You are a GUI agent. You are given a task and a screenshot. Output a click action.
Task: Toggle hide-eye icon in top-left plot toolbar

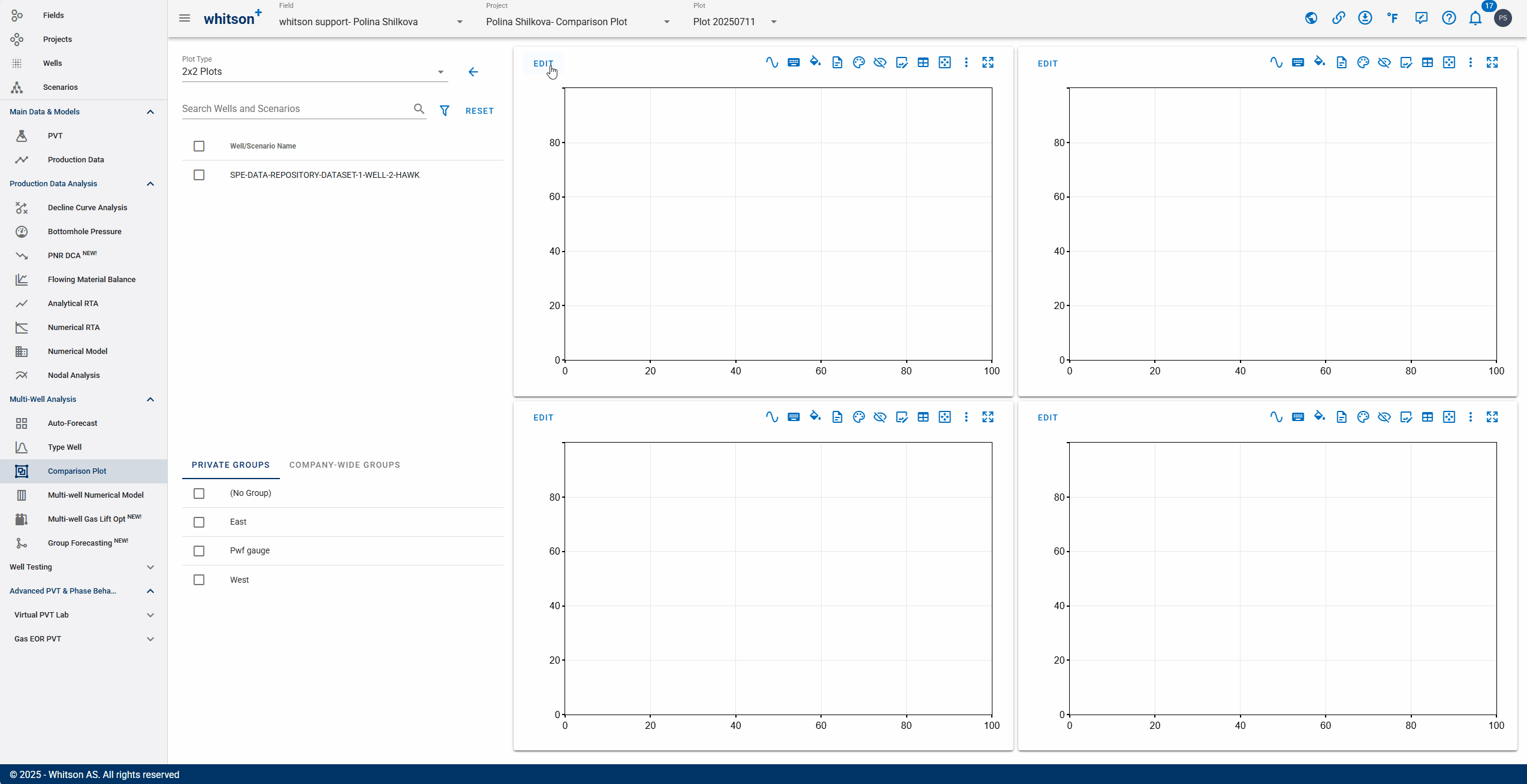point(880,62)
